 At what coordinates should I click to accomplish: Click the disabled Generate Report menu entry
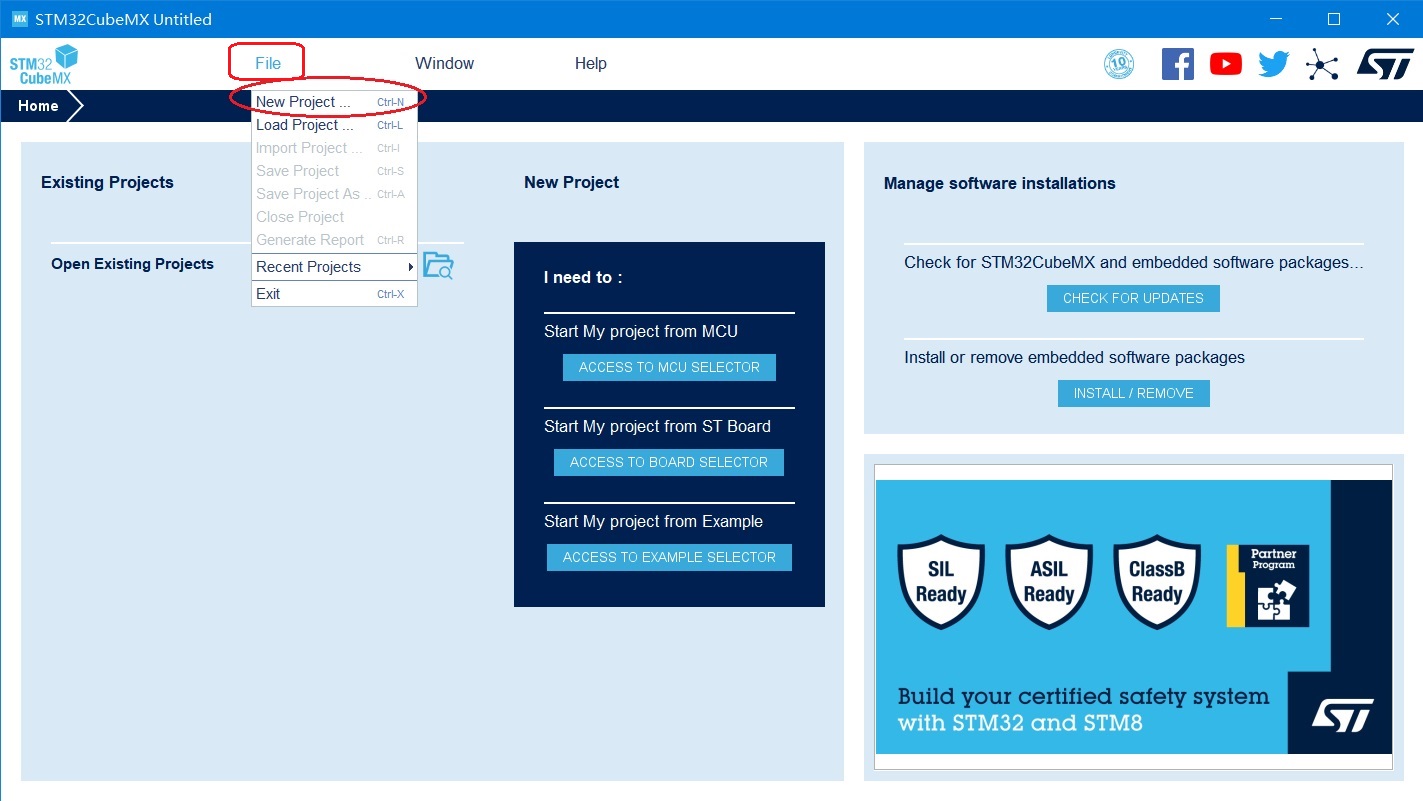[334, 240]
